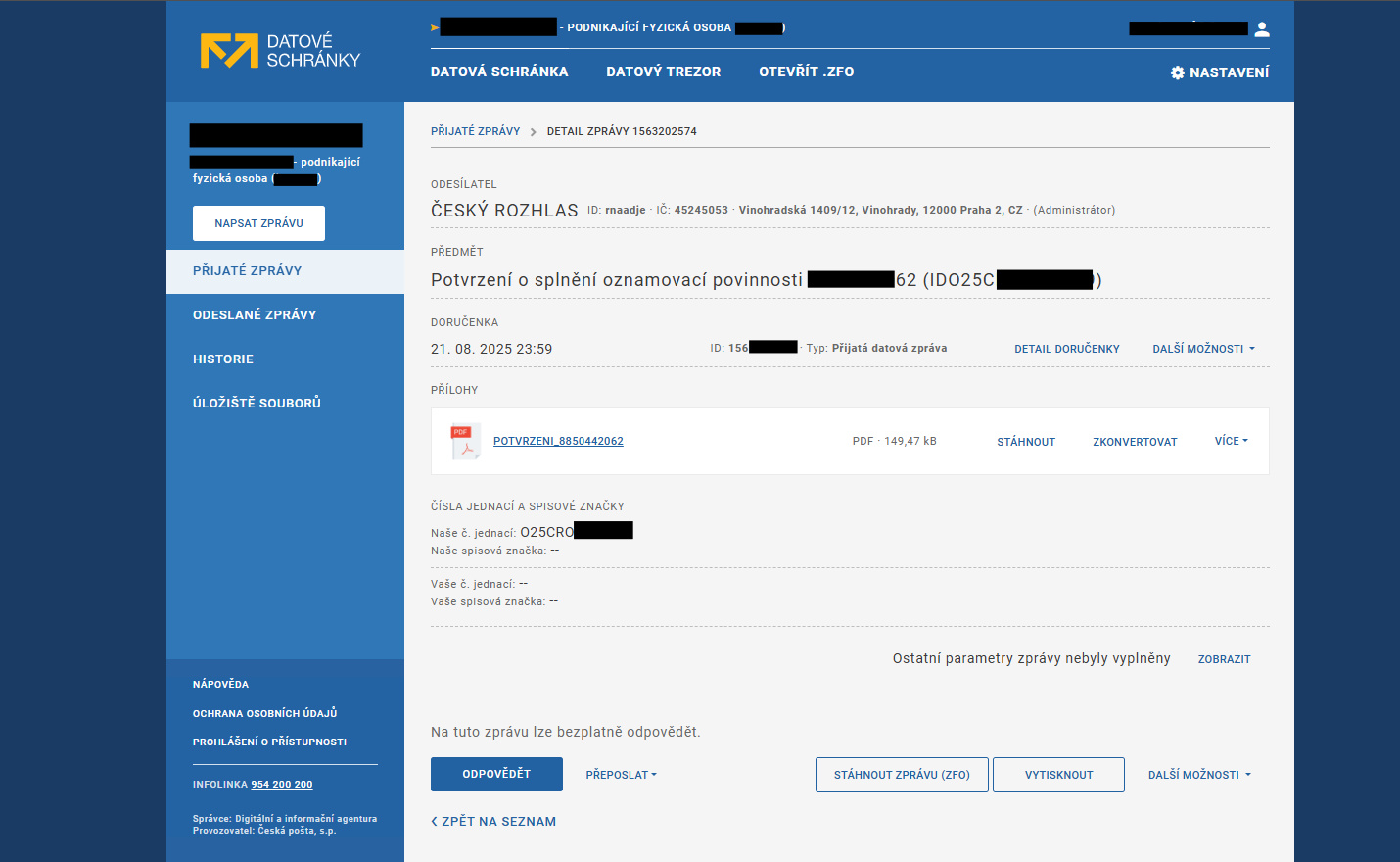Select Odeslané zprávy in the sidebar

pyautogui.click(x=255, y=315)
